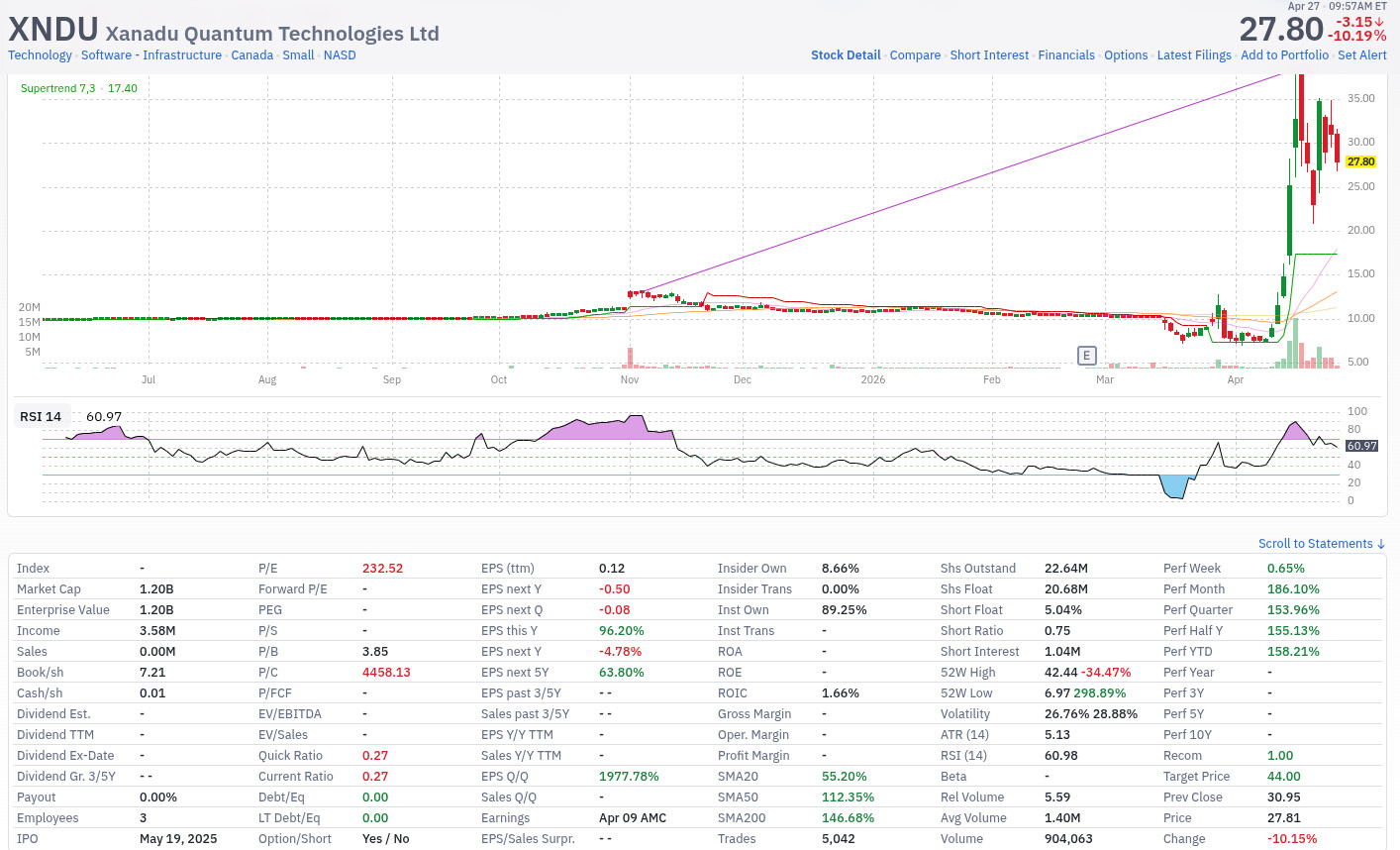The height and width of the screenshot is (850, 1400).
Task: Click the earnings E marker on chart
Action: point(1086,356)
